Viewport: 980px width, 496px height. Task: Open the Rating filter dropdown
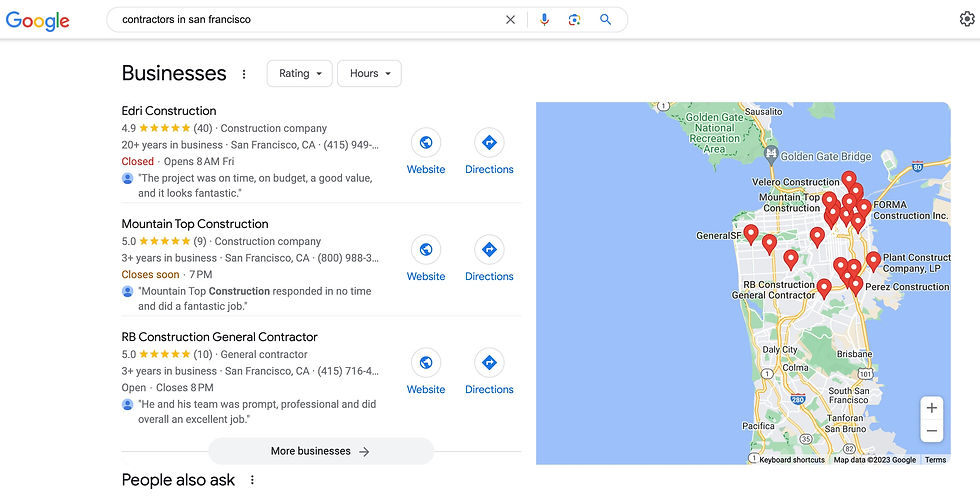[299, 74]
